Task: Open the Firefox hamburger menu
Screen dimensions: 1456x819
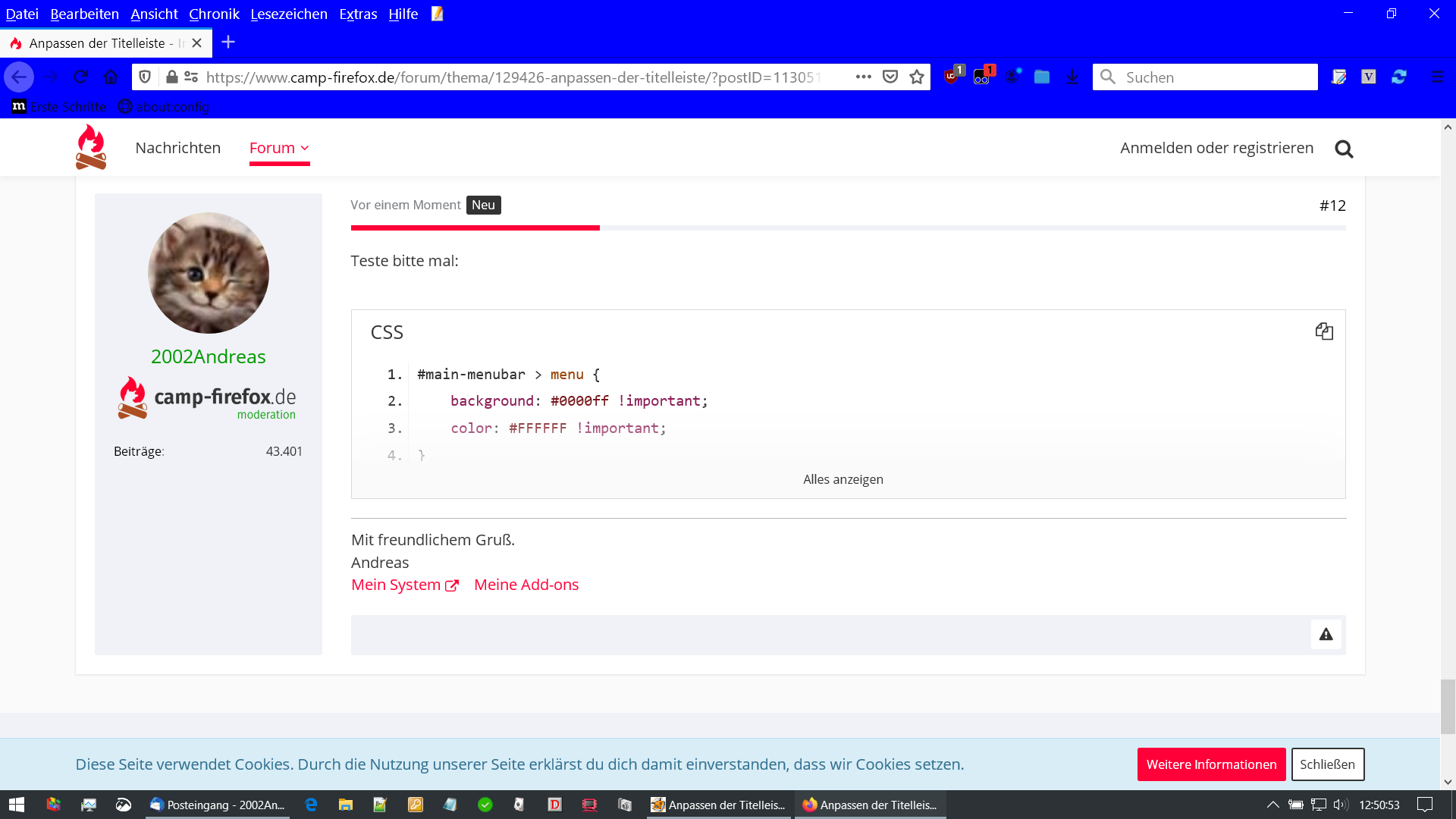Action: coord(1437,77)
